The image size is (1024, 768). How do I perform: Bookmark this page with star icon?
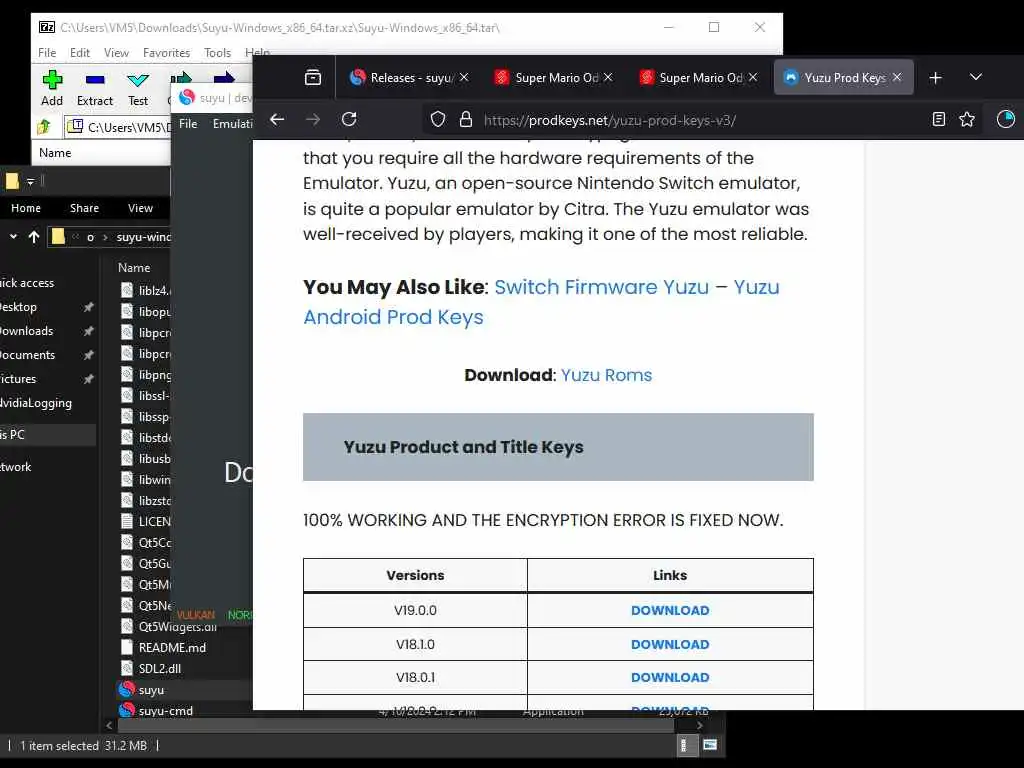point(967,119)
